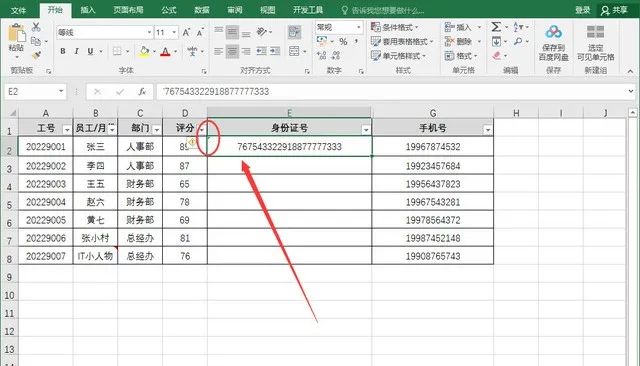Open the font size dropdown
640x366 pixels.
coord(174,33)
